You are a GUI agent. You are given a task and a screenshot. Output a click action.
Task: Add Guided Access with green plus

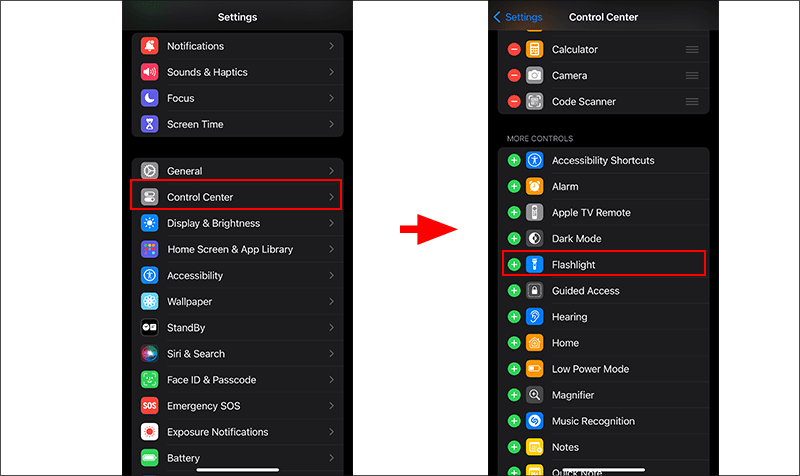514,290
